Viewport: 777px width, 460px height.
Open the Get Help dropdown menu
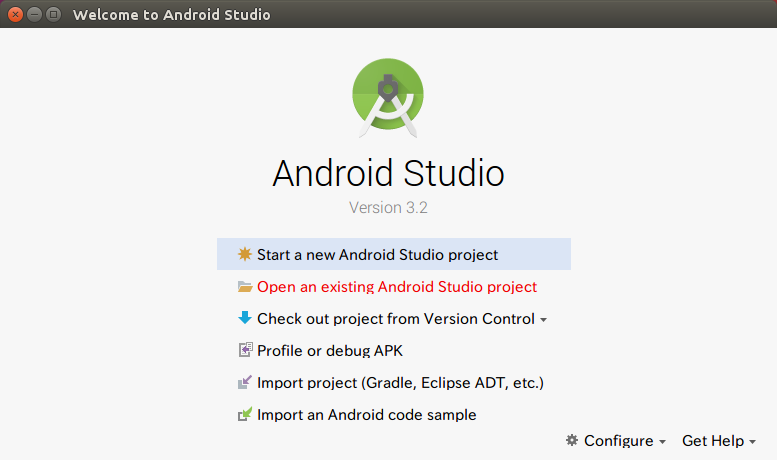click(719, 441)
